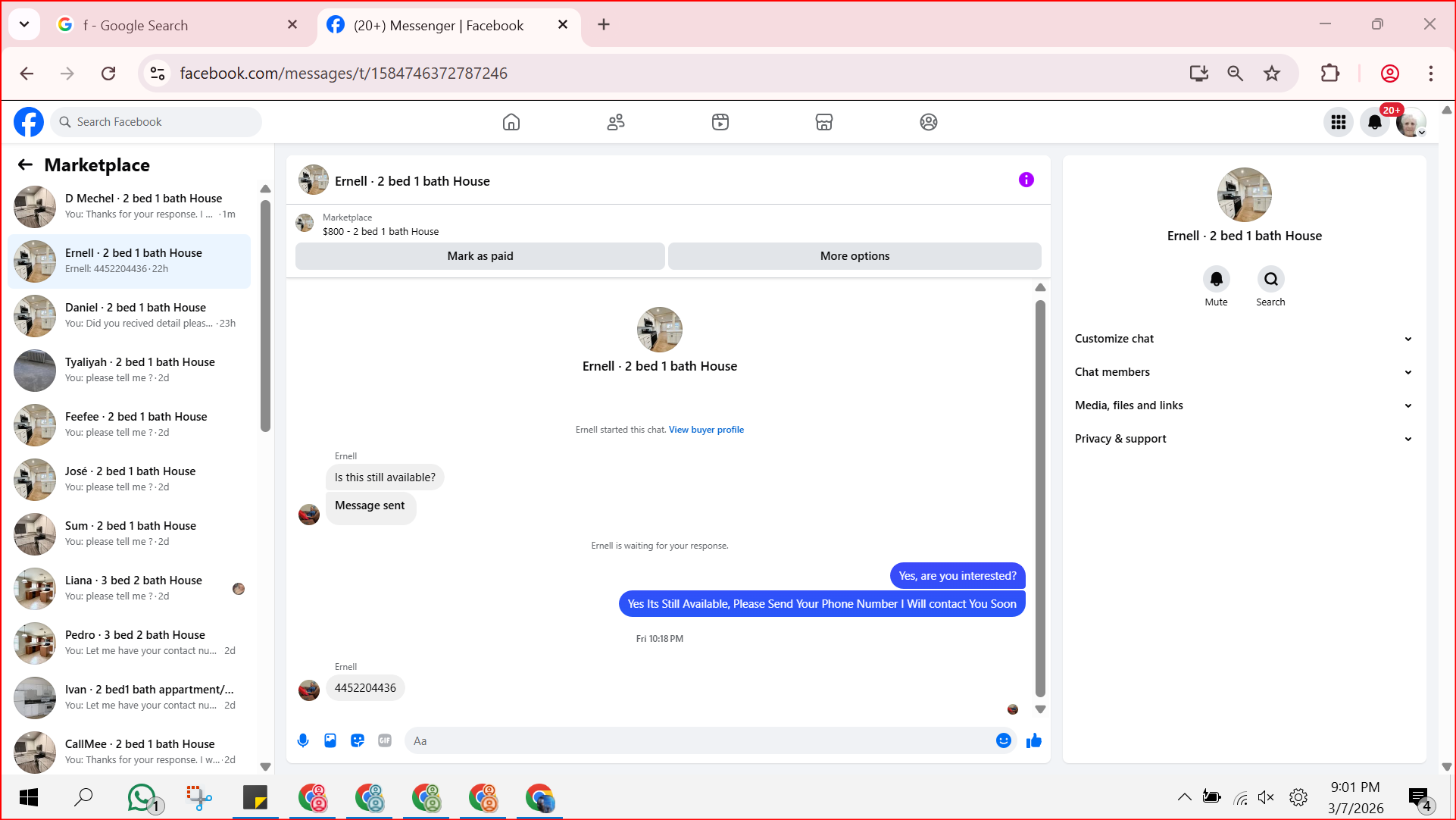
Task: Open View buyer profile link
Action: (706, 430)
